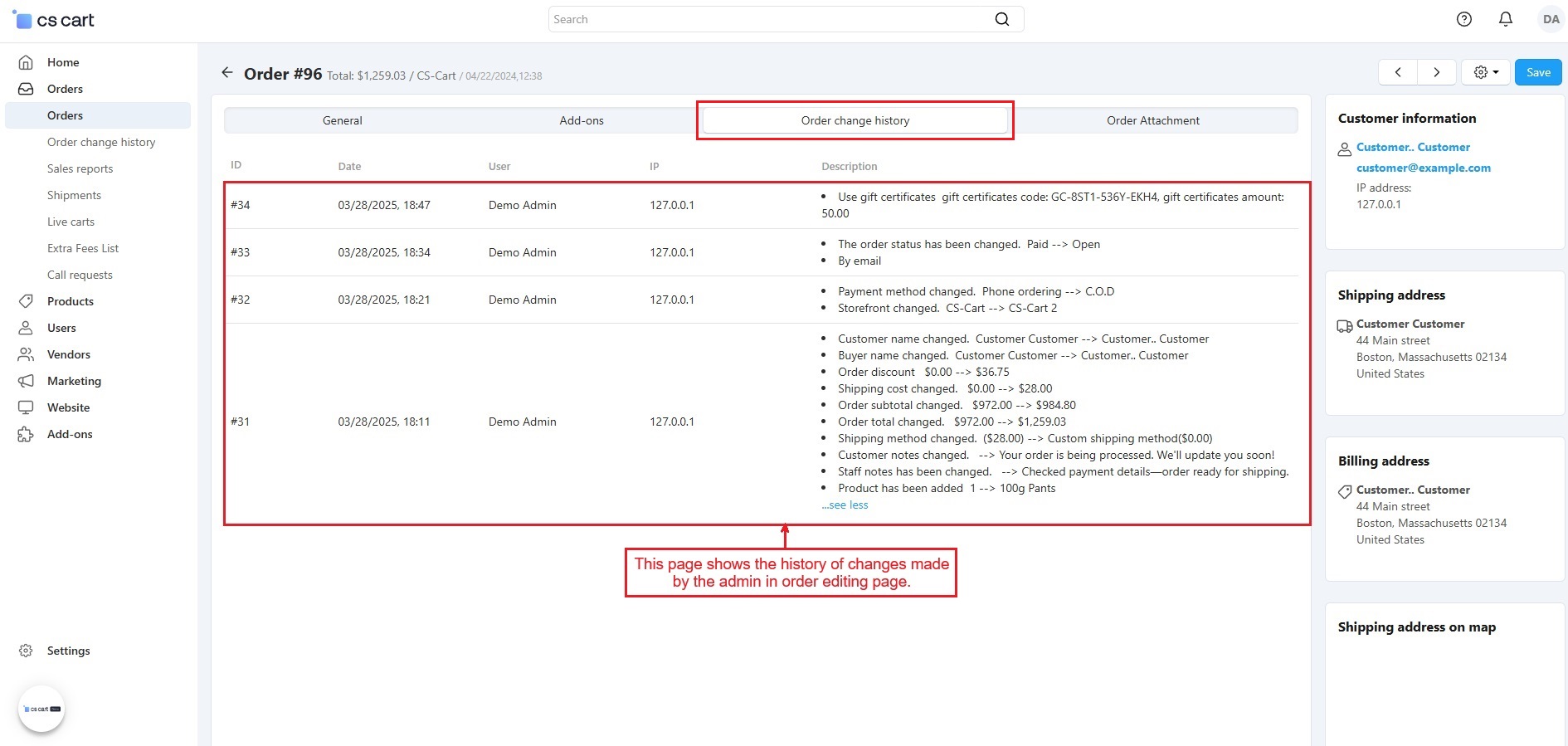Click the Home house icon in the sidebar
The image size is (1568, 746).
[26, 62]
